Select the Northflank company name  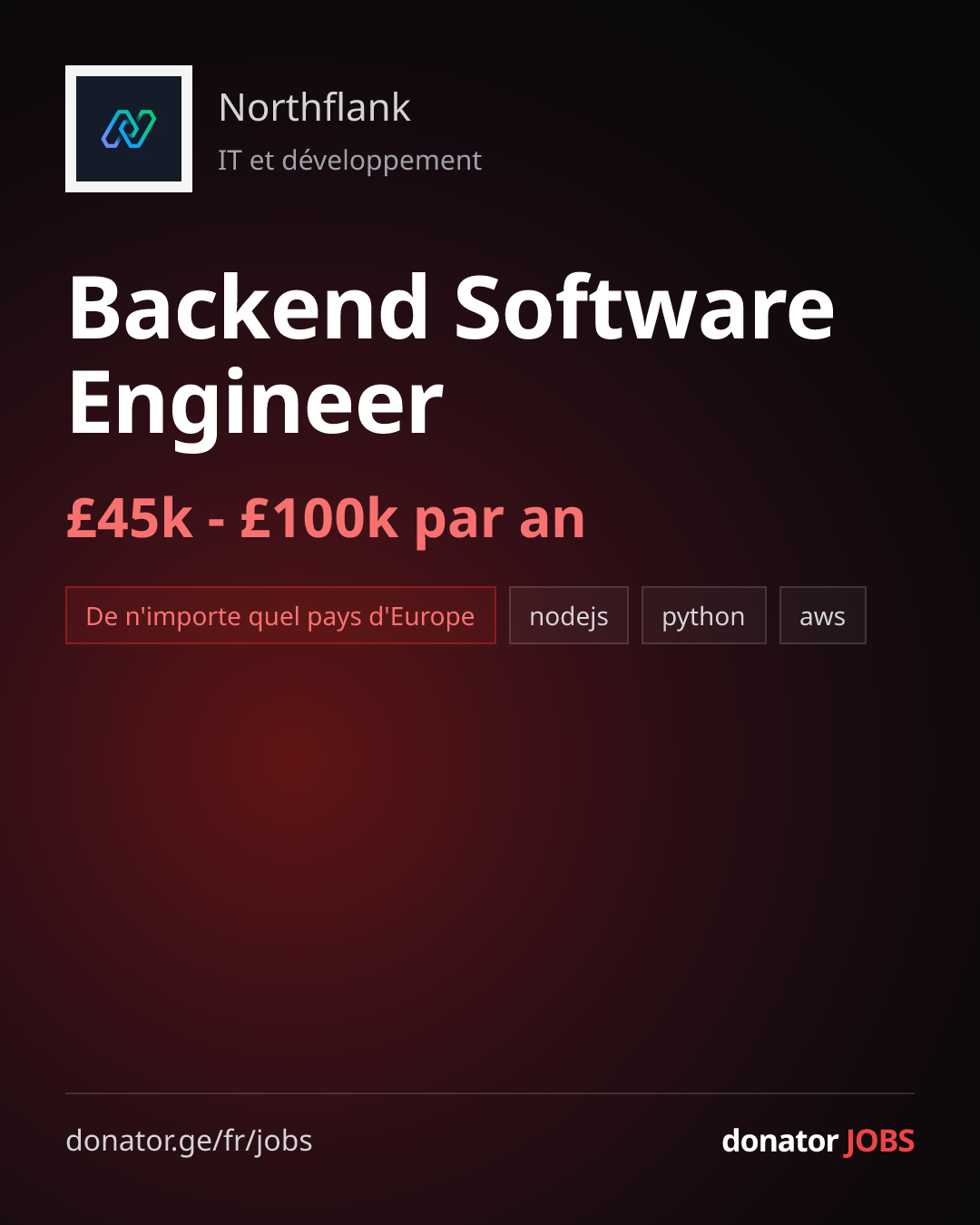pos(315,107)
